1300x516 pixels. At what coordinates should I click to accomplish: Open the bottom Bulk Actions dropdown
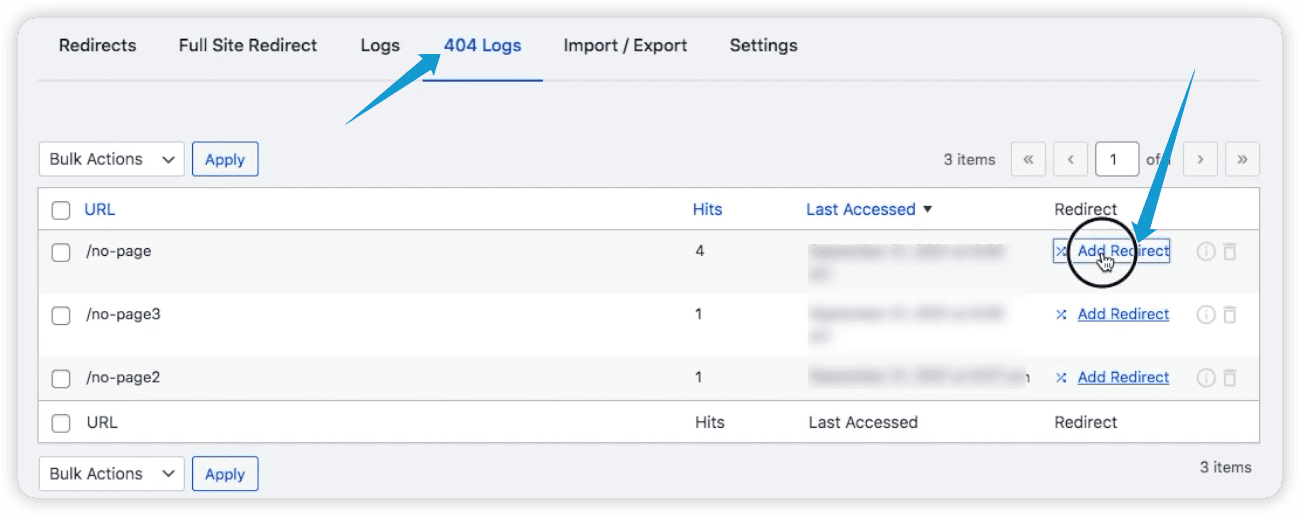[x=112, y=474]
